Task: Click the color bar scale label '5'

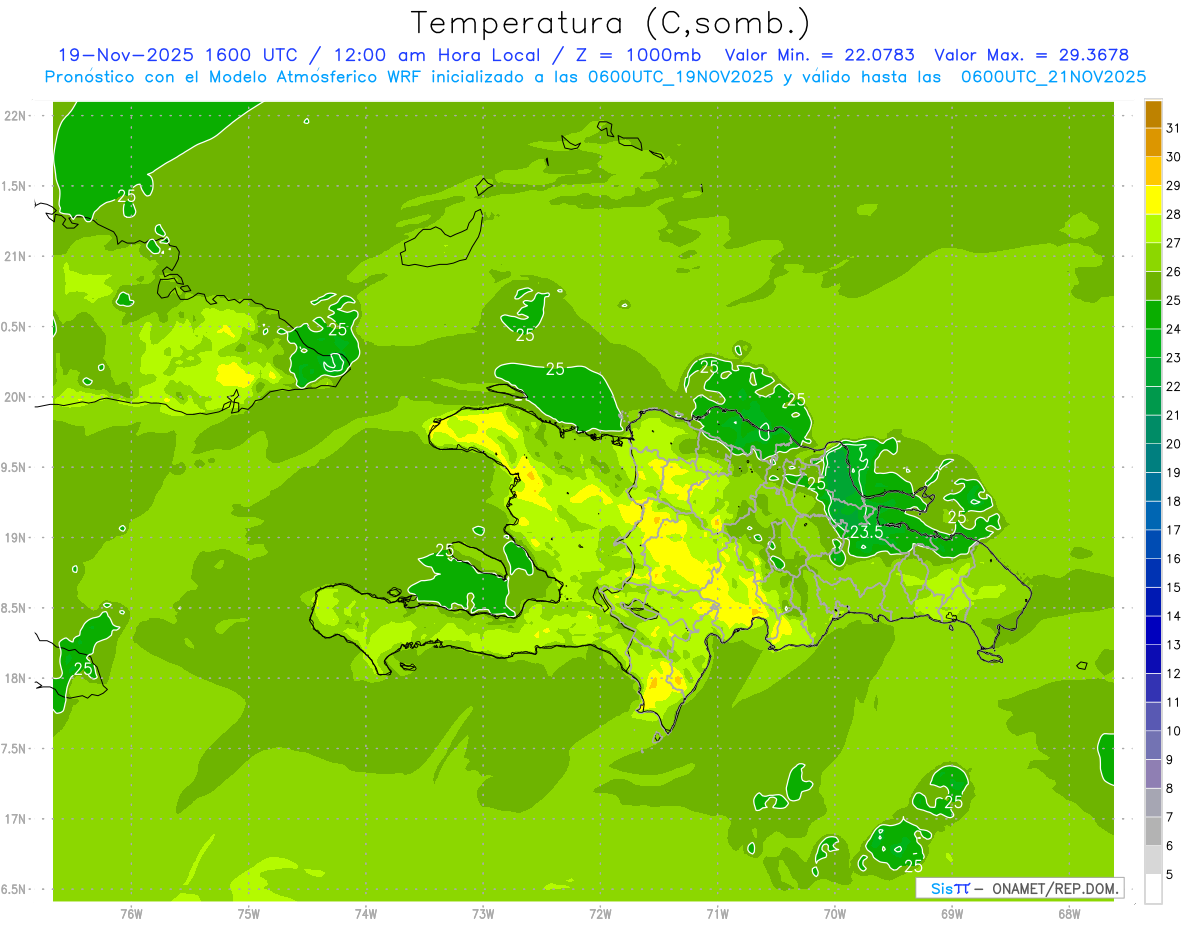Action: click(x=1170, y=875)
